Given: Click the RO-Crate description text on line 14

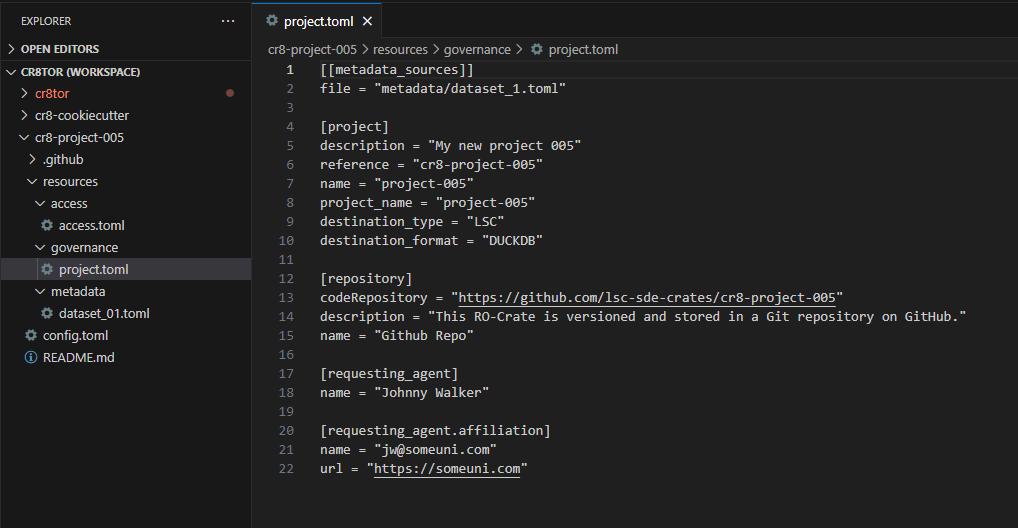Looking at the screenshot, I should [x=697, y=316].
